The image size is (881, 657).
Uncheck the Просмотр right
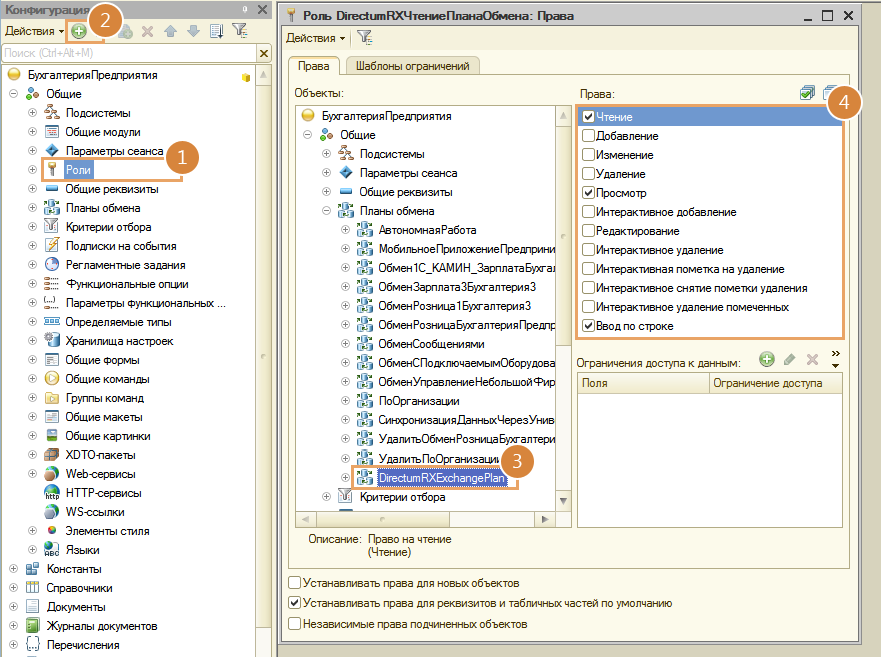tap(589, 193)
